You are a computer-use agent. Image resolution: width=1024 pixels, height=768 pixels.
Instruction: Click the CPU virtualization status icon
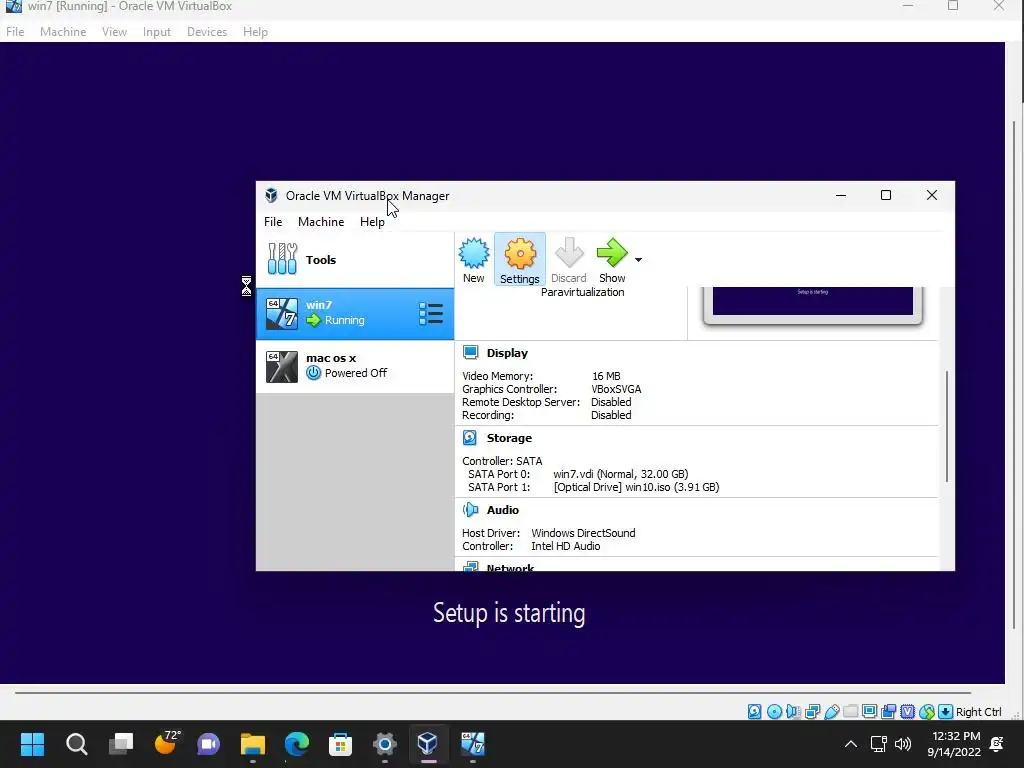point(907,712)
